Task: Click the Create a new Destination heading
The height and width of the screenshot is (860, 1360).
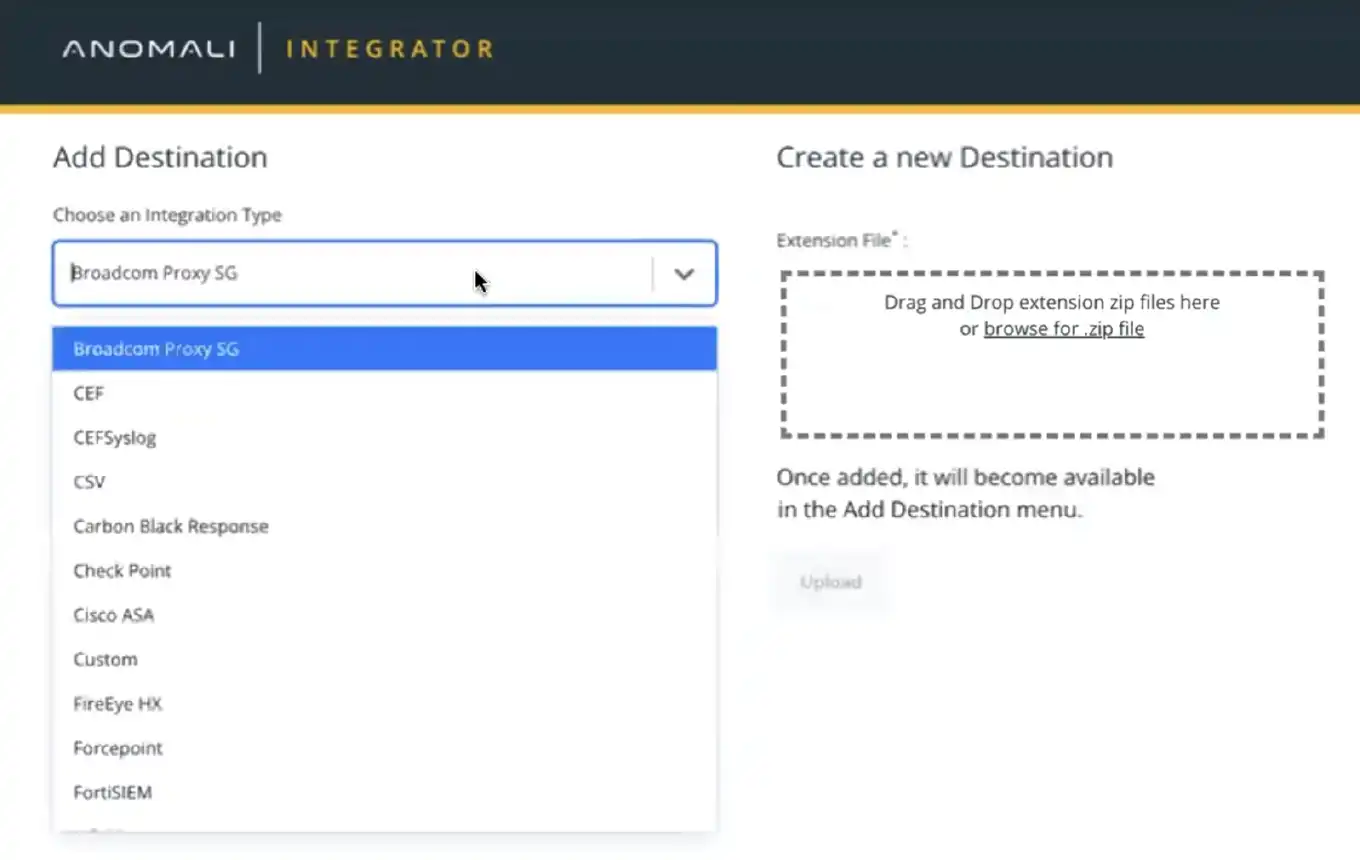Action: tap(945, 157)
